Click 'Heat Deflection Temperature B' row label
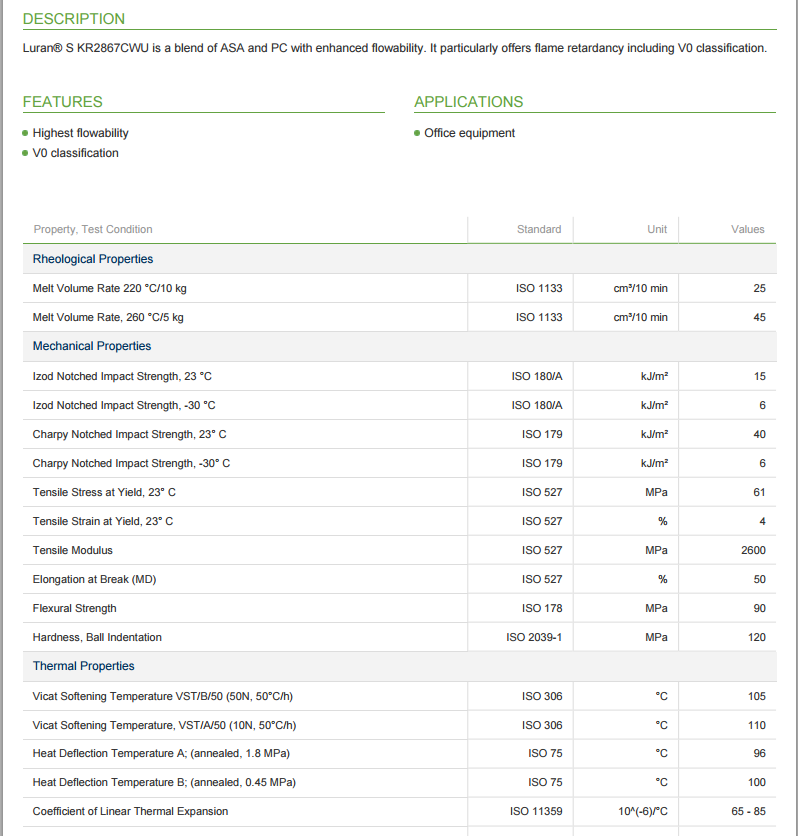Screen dimensions: 798x836 164,782
